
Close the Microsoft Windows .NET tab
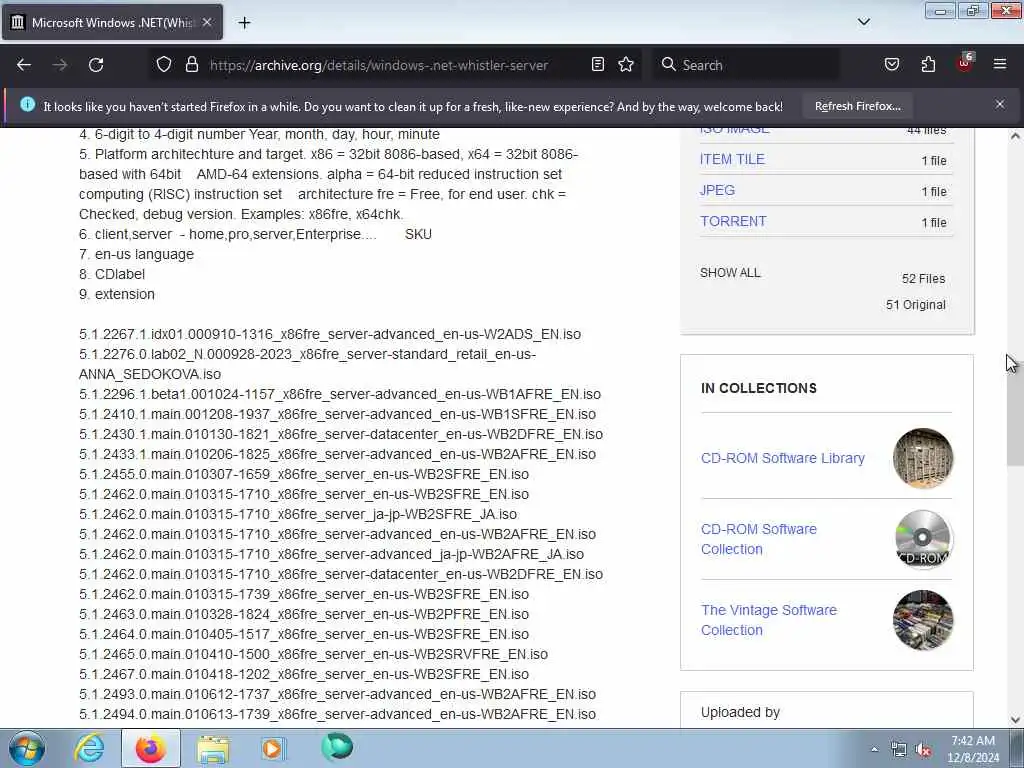[x=207, y=22]
